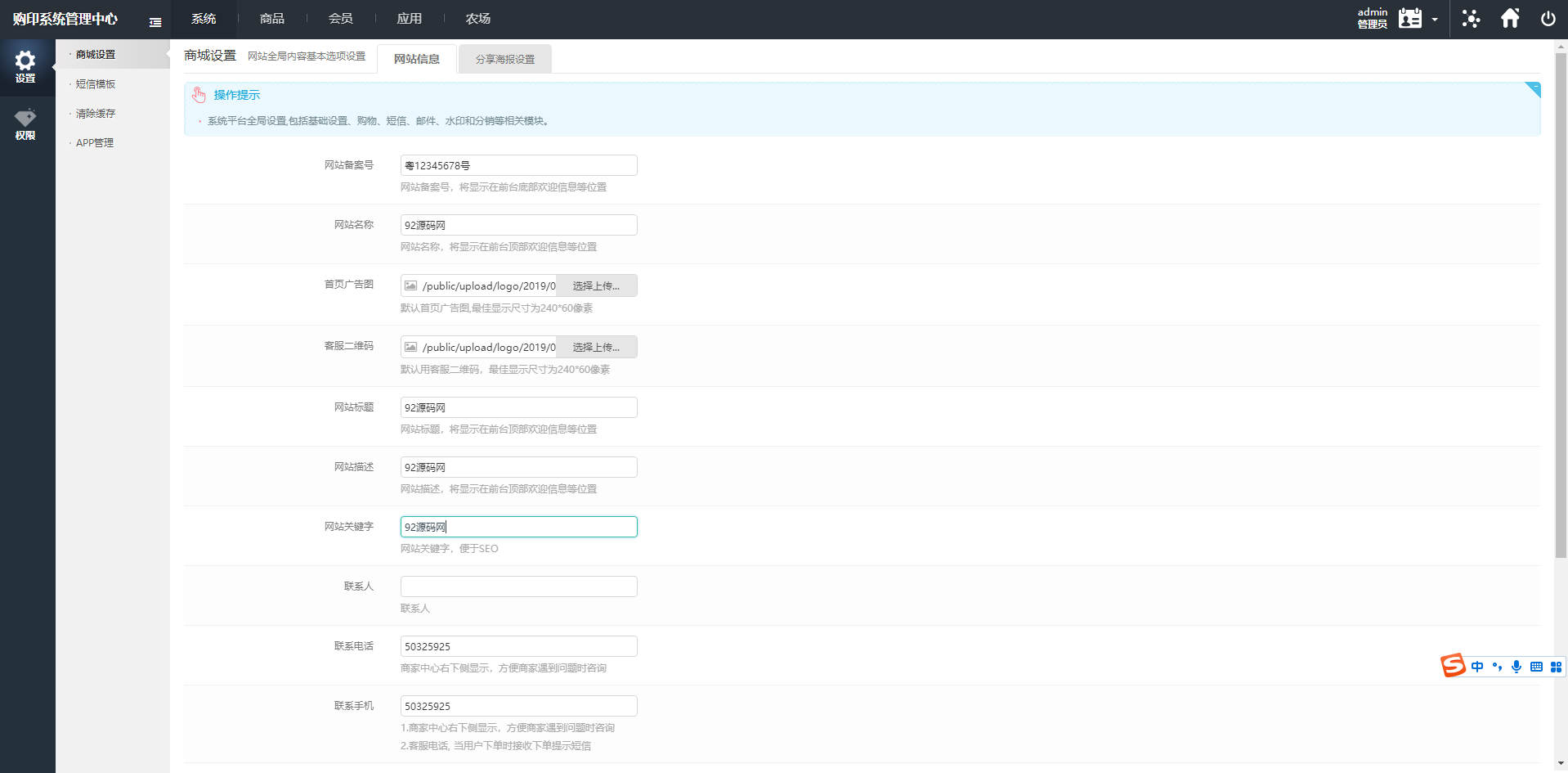Click the cluster dots icon in header
The height and width of the screenshot is (773, 1568).
1472,19
